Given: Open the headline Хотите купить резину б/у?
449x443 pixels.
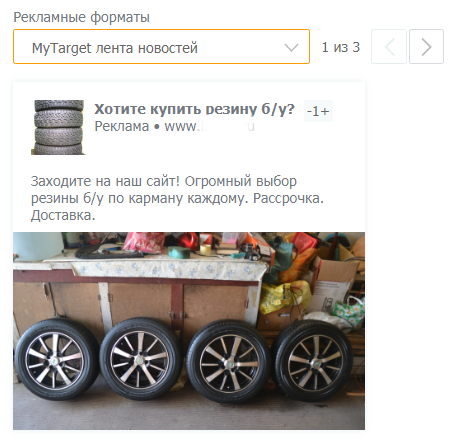Looking at the screenshot, I should [x=194, y=109].
